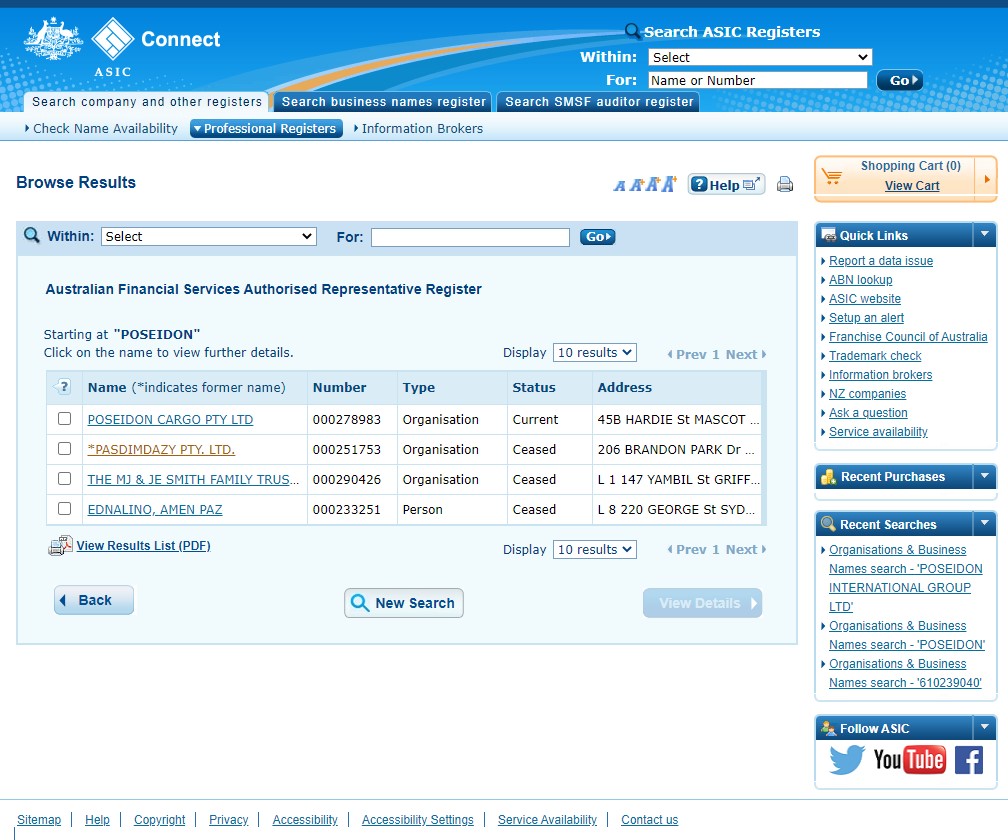
Task: Open recent search for '610239040'
Action: [905, 673]
